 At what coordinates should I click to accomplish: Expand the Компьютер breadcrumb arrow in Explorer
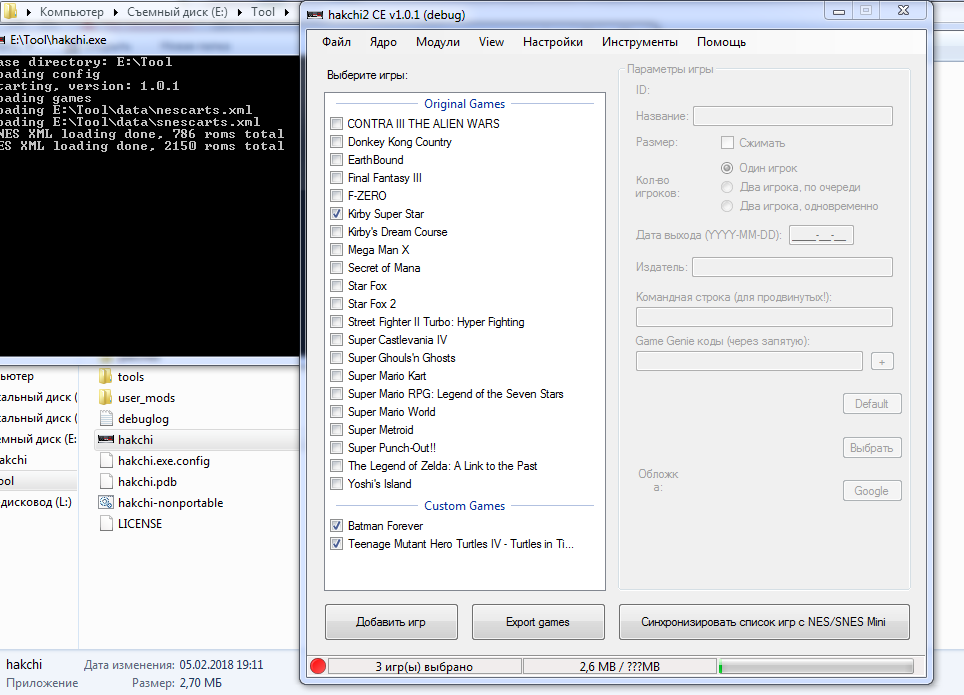pyautogui.click(x=115, y=12)
